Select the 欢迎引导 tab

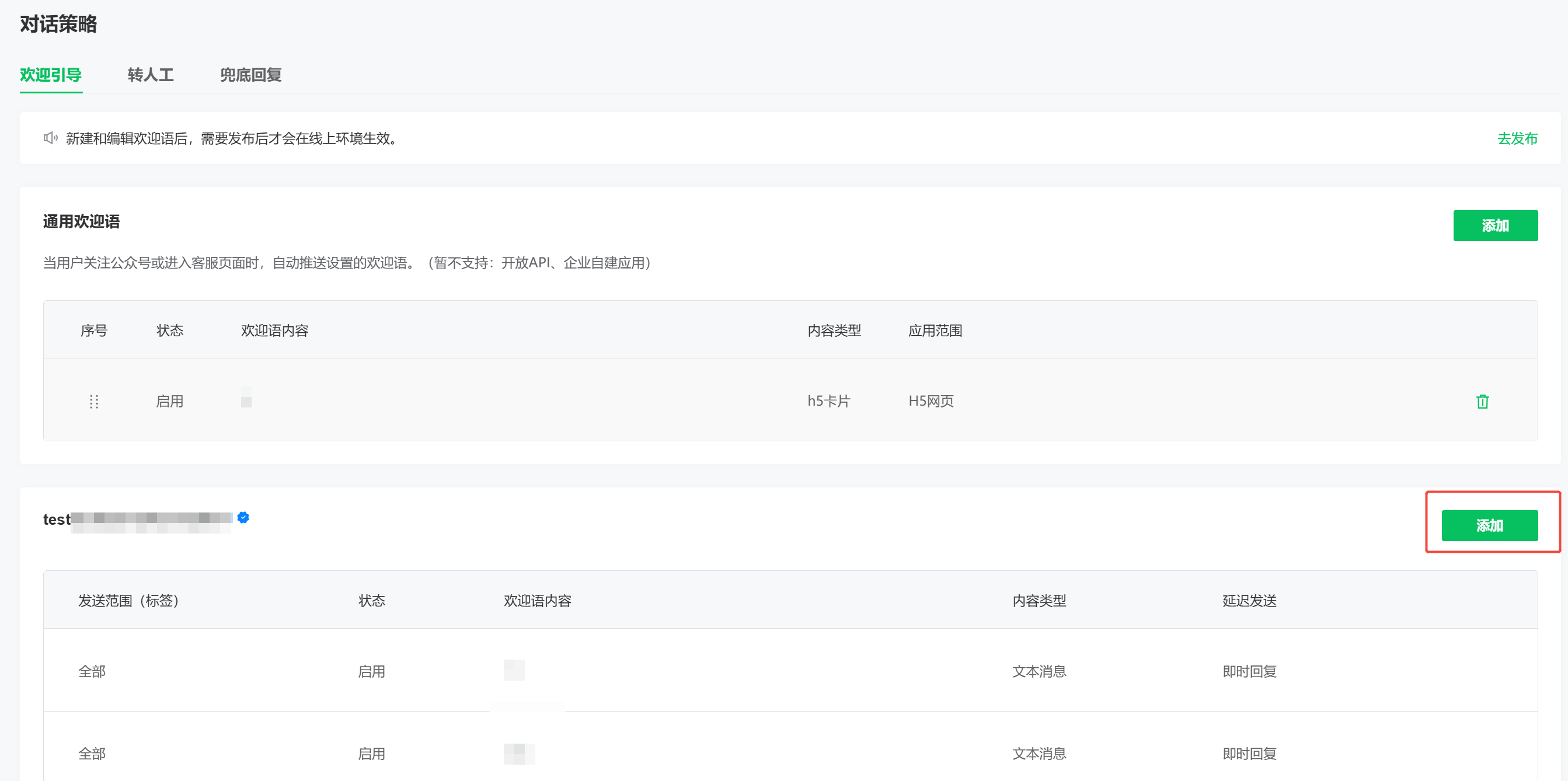51,75
